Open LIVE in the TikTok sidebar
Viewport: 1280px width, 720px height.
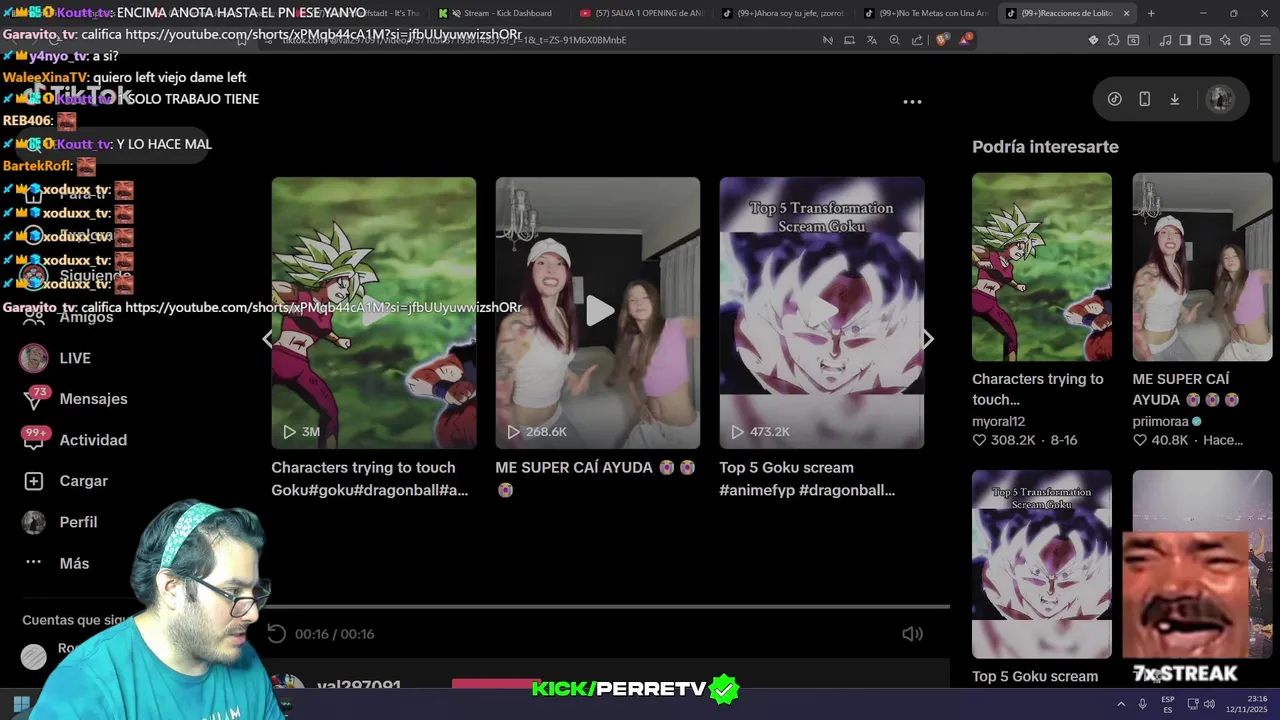(75, 358)
